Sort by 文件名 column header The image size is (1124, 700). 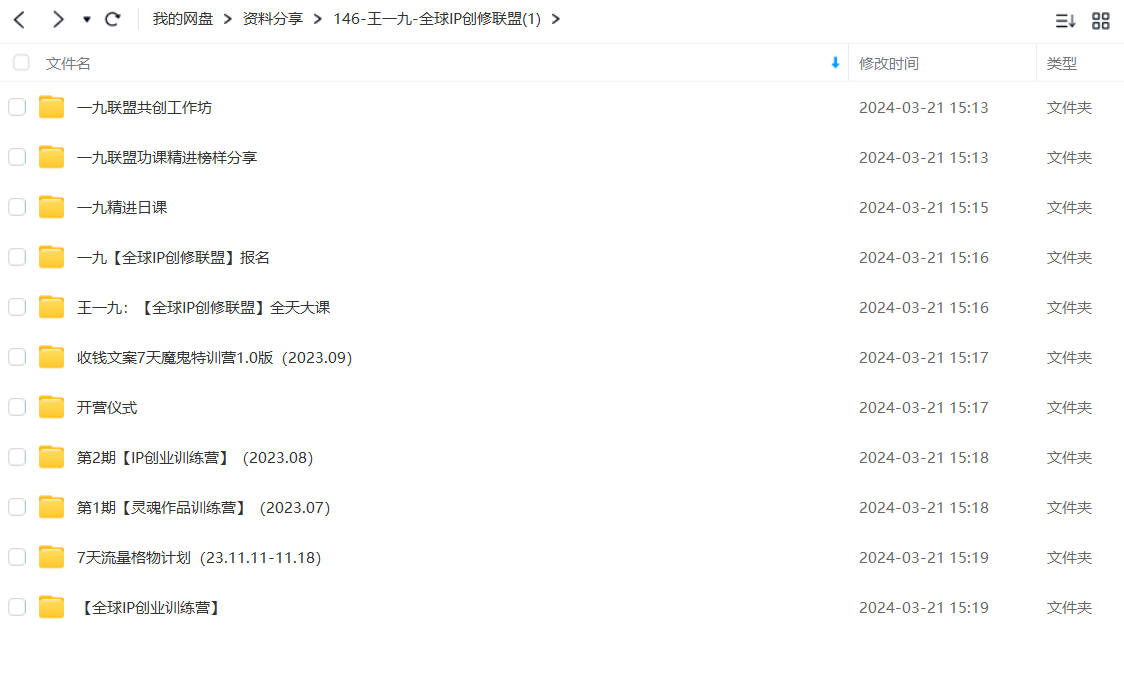[x=68, y=64]
